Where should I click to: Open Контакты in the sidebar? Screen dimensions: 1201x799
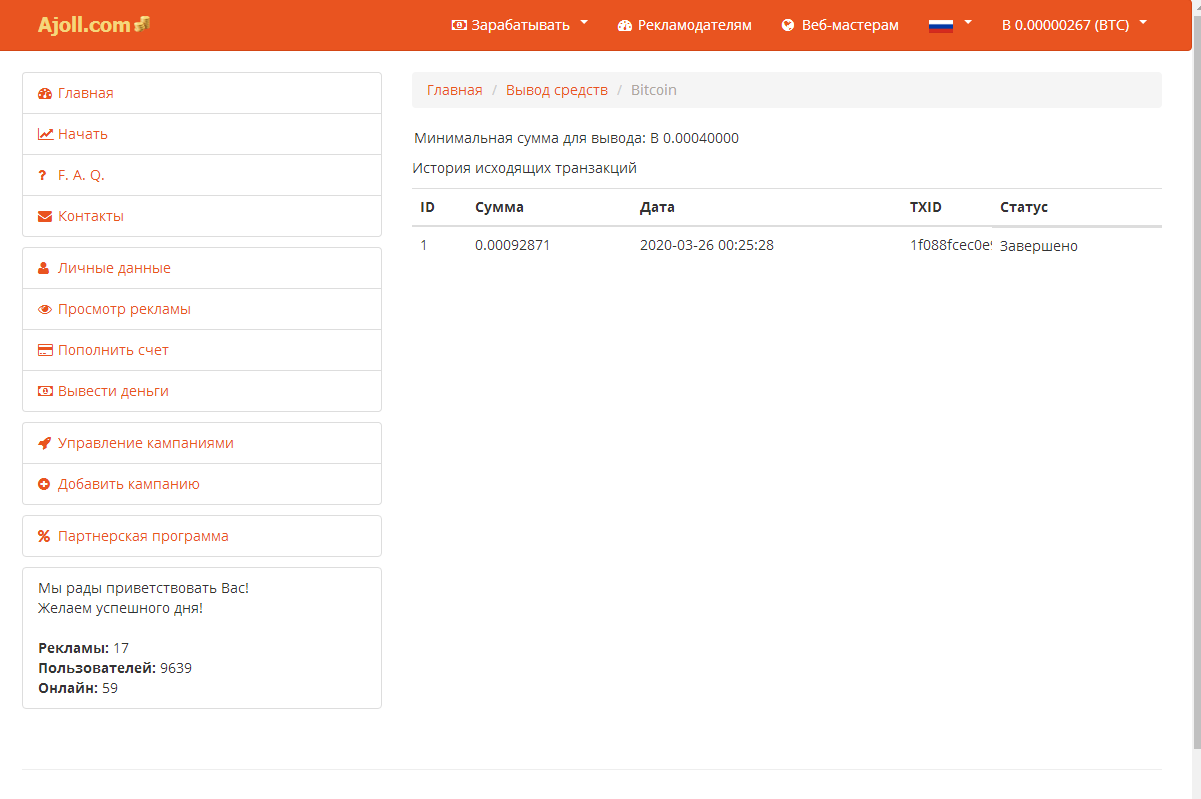202,216
